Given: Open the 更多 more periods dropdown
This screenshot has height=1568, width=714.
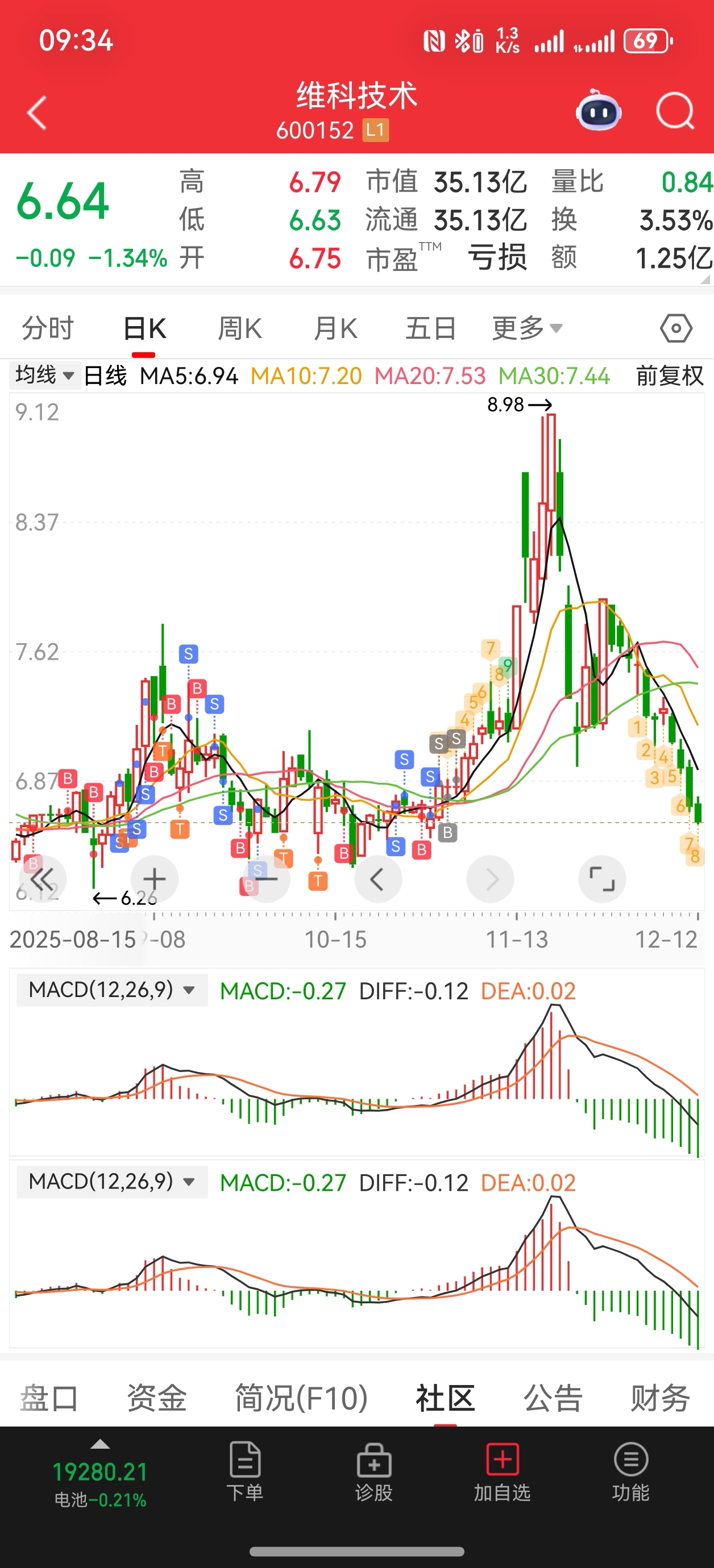Looking at the screenshot, I should (527, 329).
